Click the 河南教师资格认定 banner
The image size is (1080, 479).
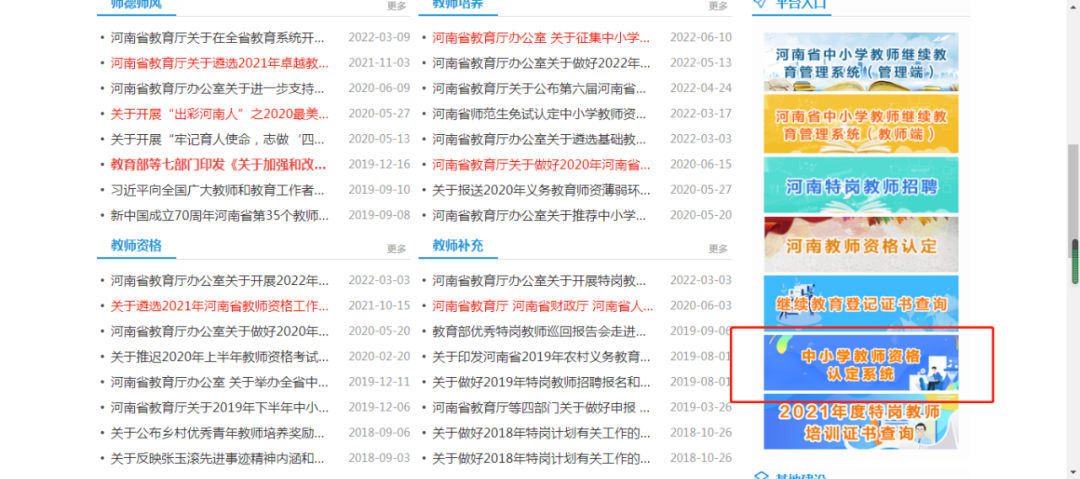click(860, 244)
